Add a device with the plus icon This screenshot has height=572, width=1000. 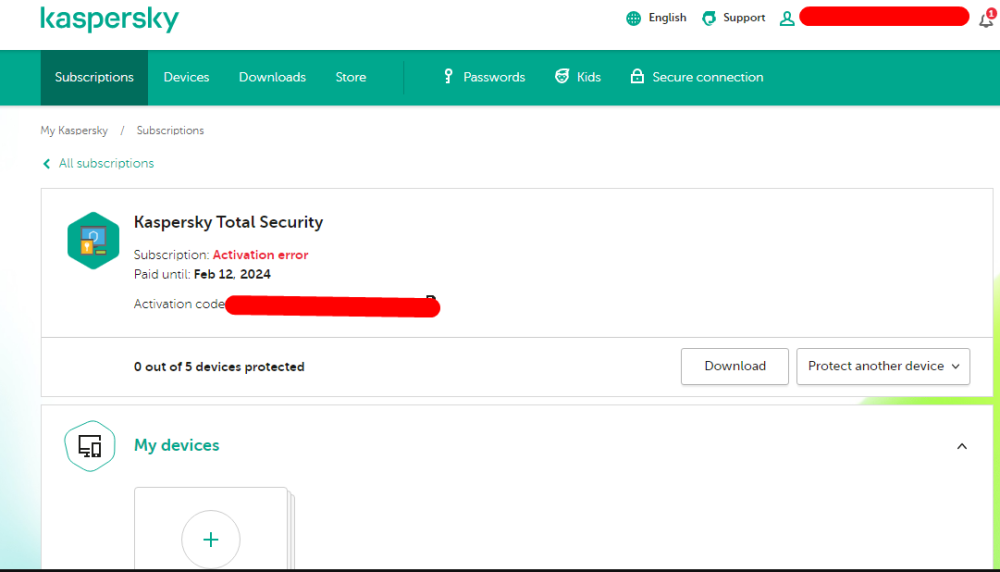(x=210, y=539)
